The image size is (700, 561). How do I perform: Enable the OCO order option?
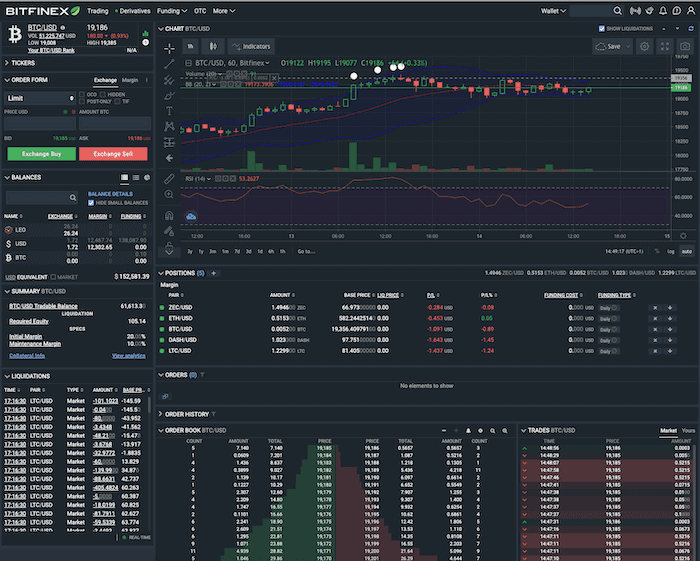[82, 95]
